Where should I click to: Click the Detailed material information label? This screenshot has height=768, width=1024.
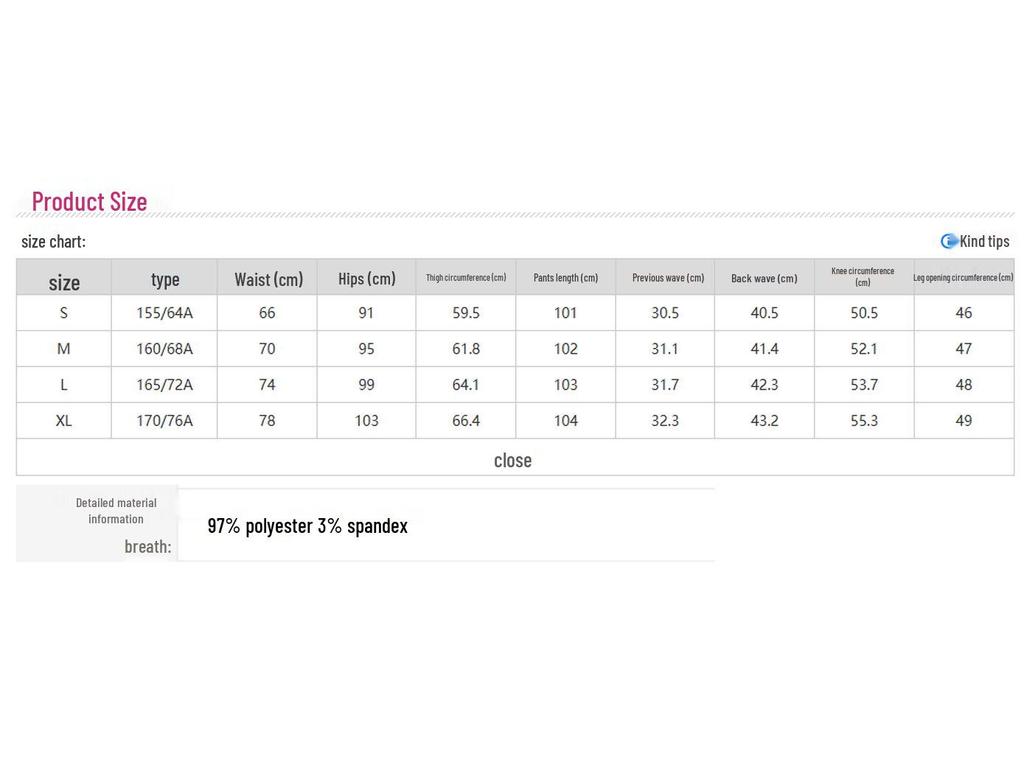click(x=116, y=511)
